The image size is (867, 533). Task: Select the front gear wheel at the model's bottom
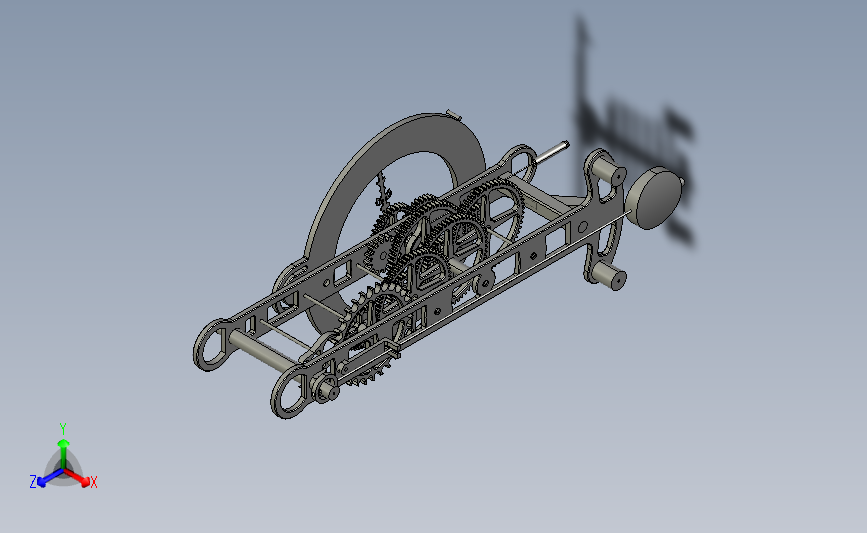tap(373, 335)
